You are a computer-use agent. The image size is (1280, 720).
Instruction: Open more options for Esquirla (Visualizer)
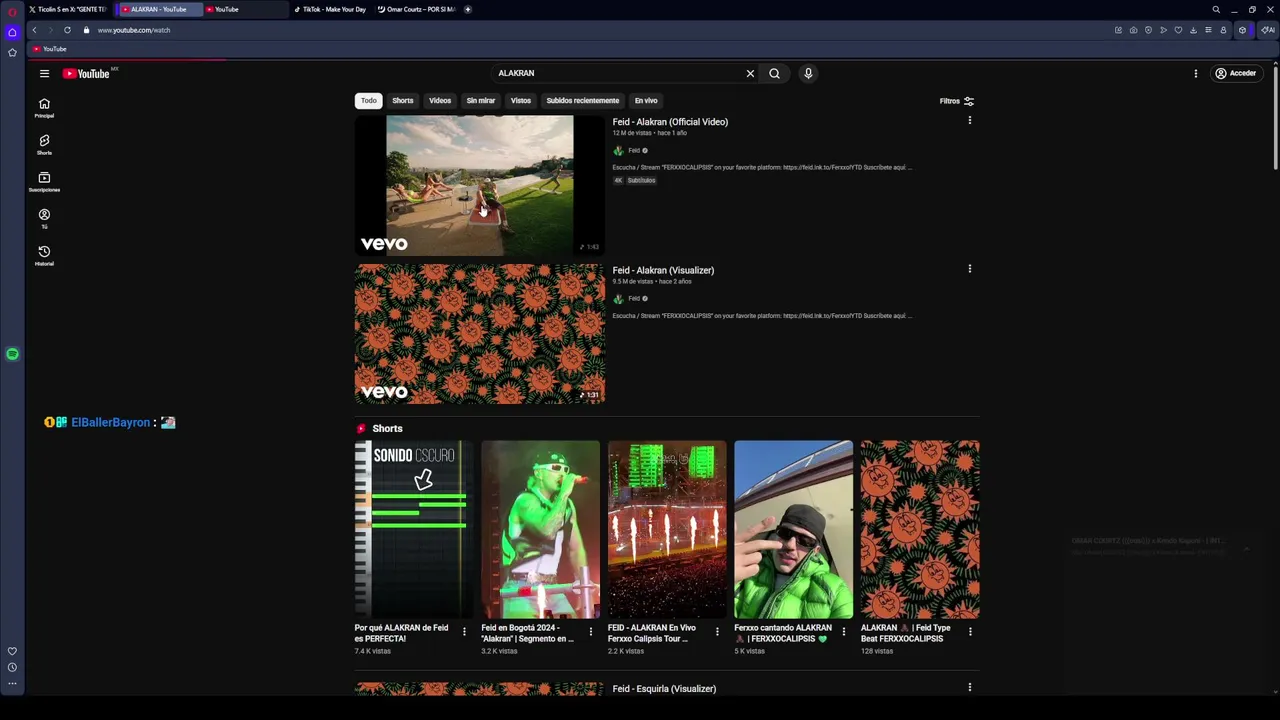click(x=969, y=687)
